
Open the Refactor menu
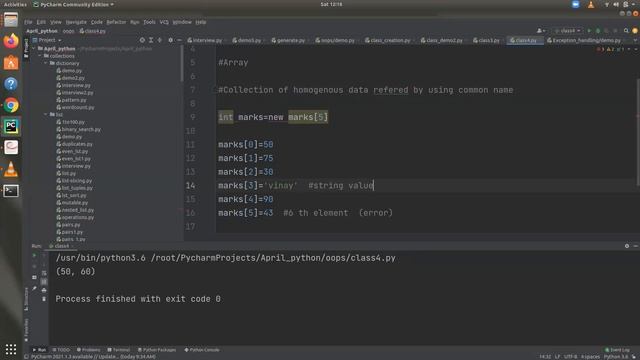pyautogui.click(x=116, y=22)
